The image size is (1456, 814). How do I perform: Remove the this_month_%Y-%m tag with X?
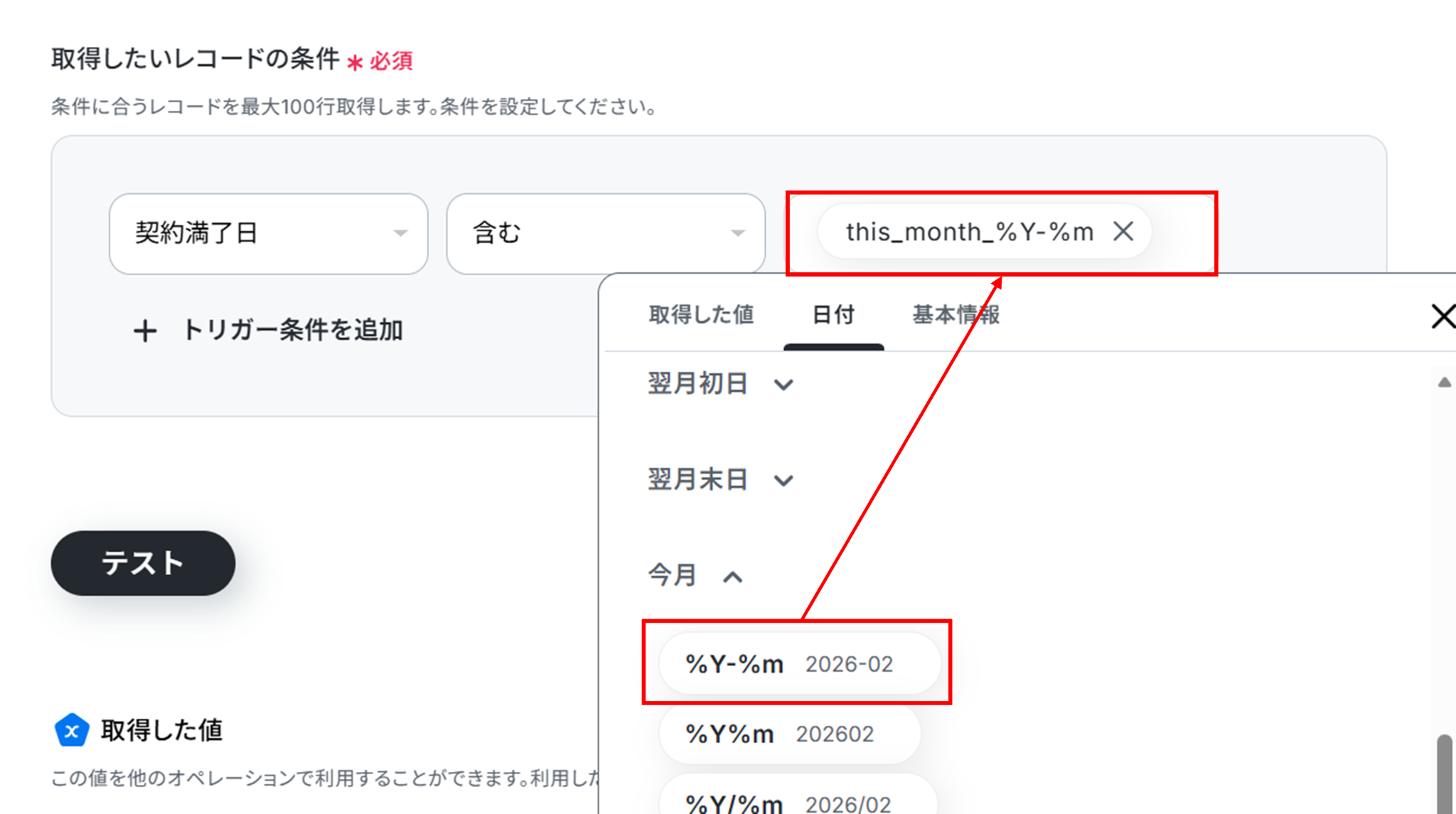(x=1123, y=231)
